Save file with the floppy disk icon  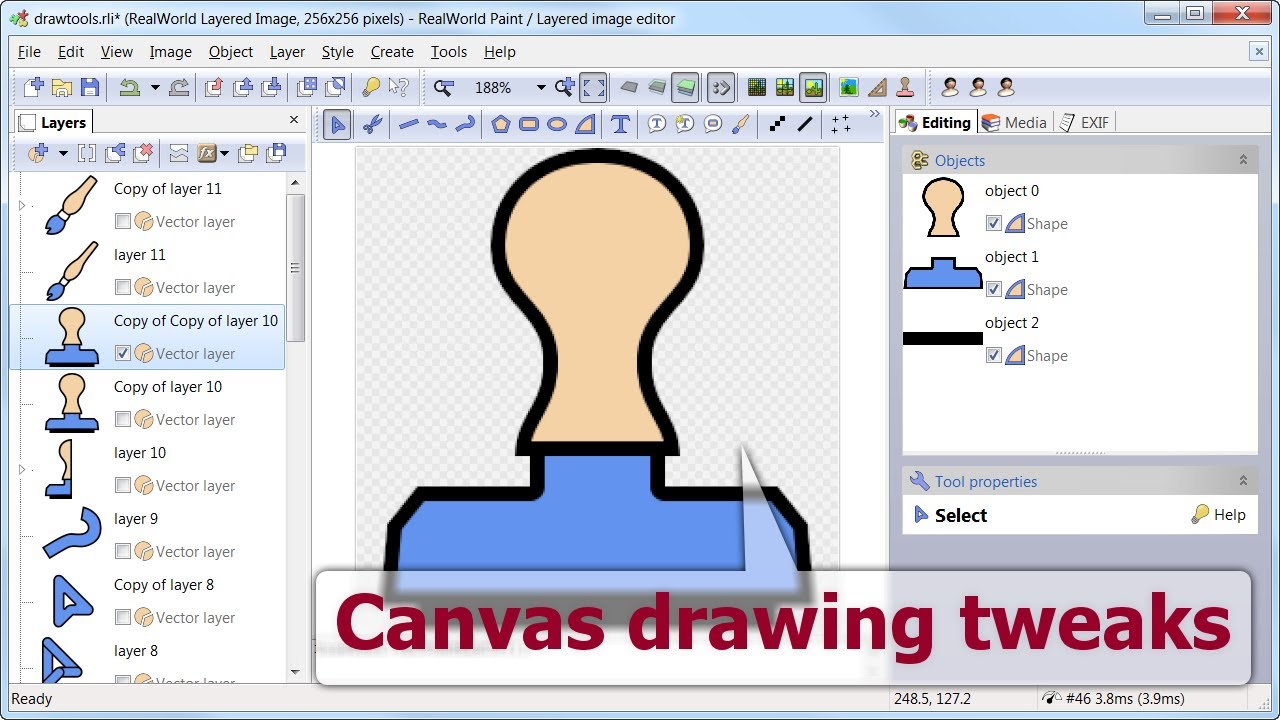click(x=90, y=87)
